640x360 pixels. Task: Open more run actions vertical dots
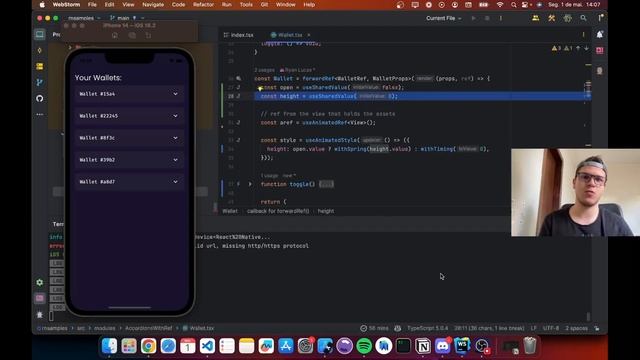[501, 18]
